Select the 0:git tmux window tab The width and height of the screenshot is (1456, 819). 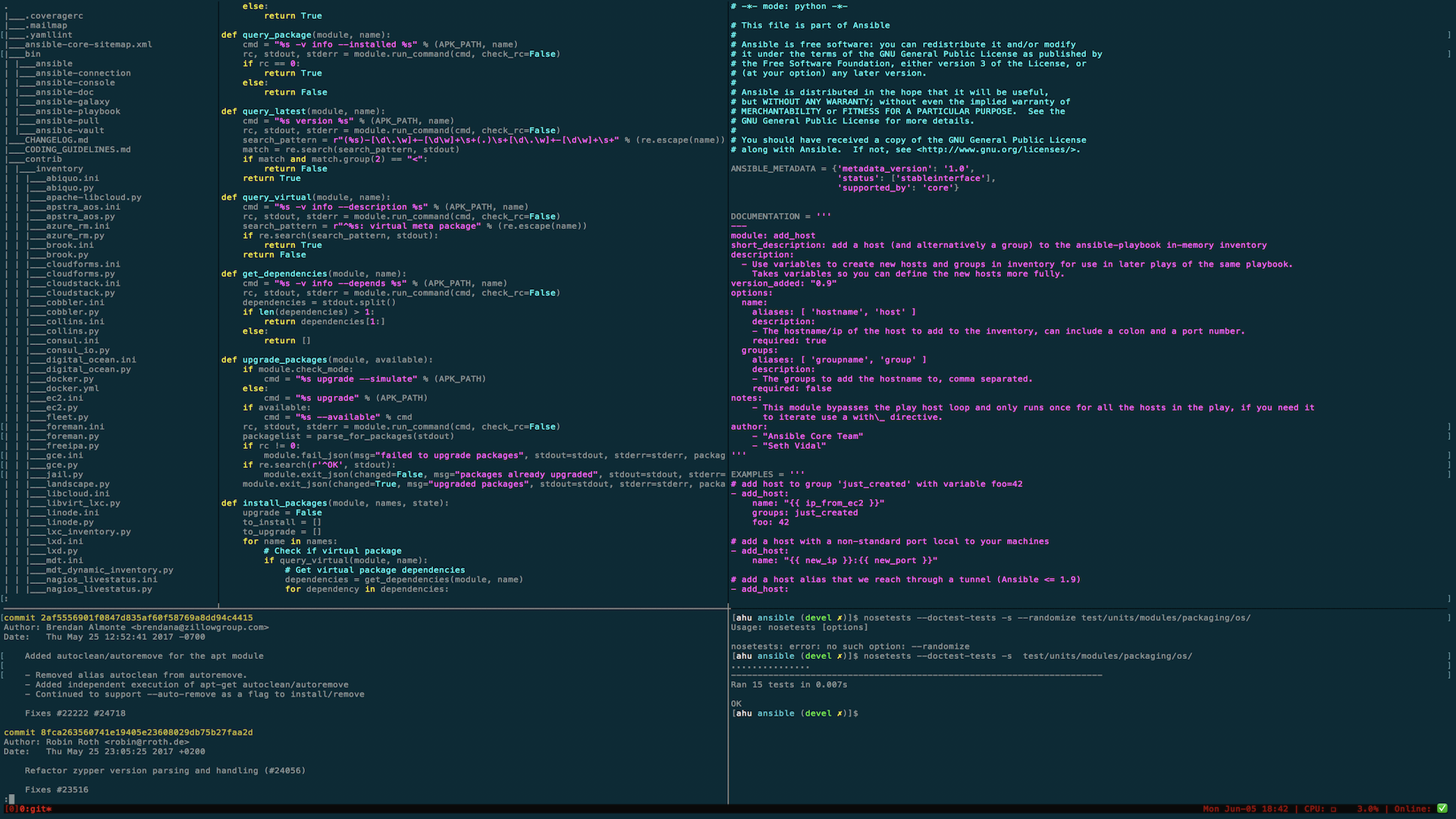(33, 809)
